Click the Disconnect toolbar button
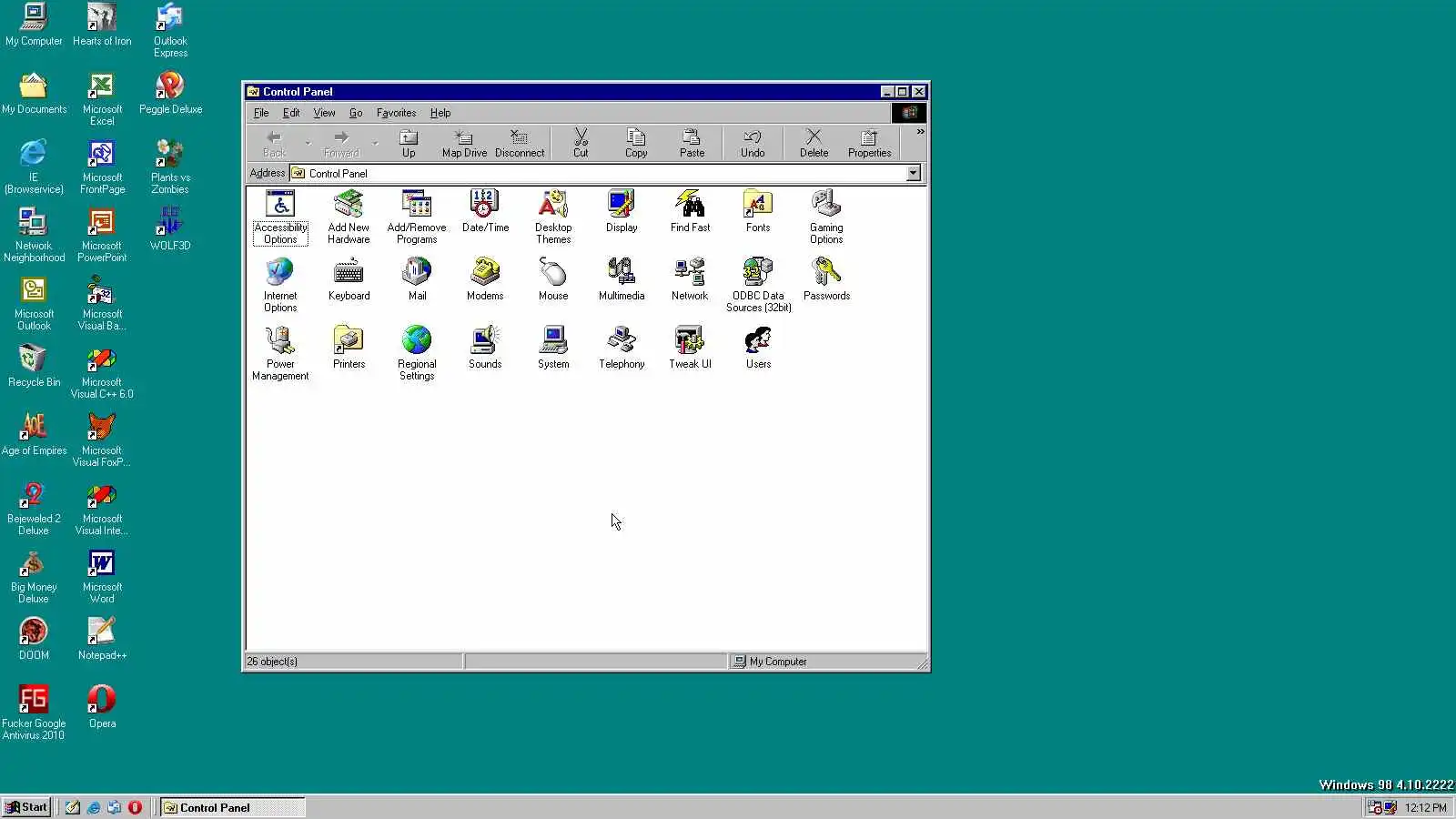Screen dimensions: 1456x819 coord(520,143)
